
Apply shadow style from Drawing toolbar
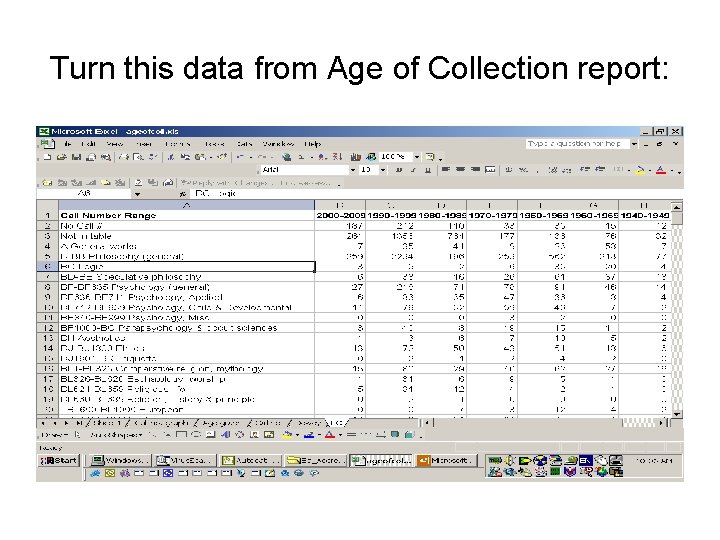(x=395, y=434)
